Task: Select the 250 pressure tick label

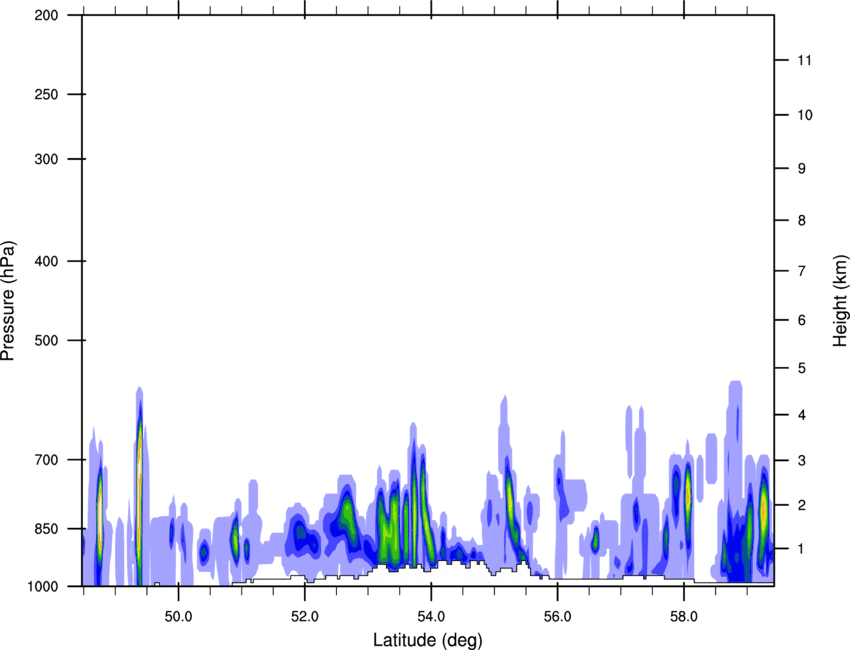Action: (x=47, y=94)
